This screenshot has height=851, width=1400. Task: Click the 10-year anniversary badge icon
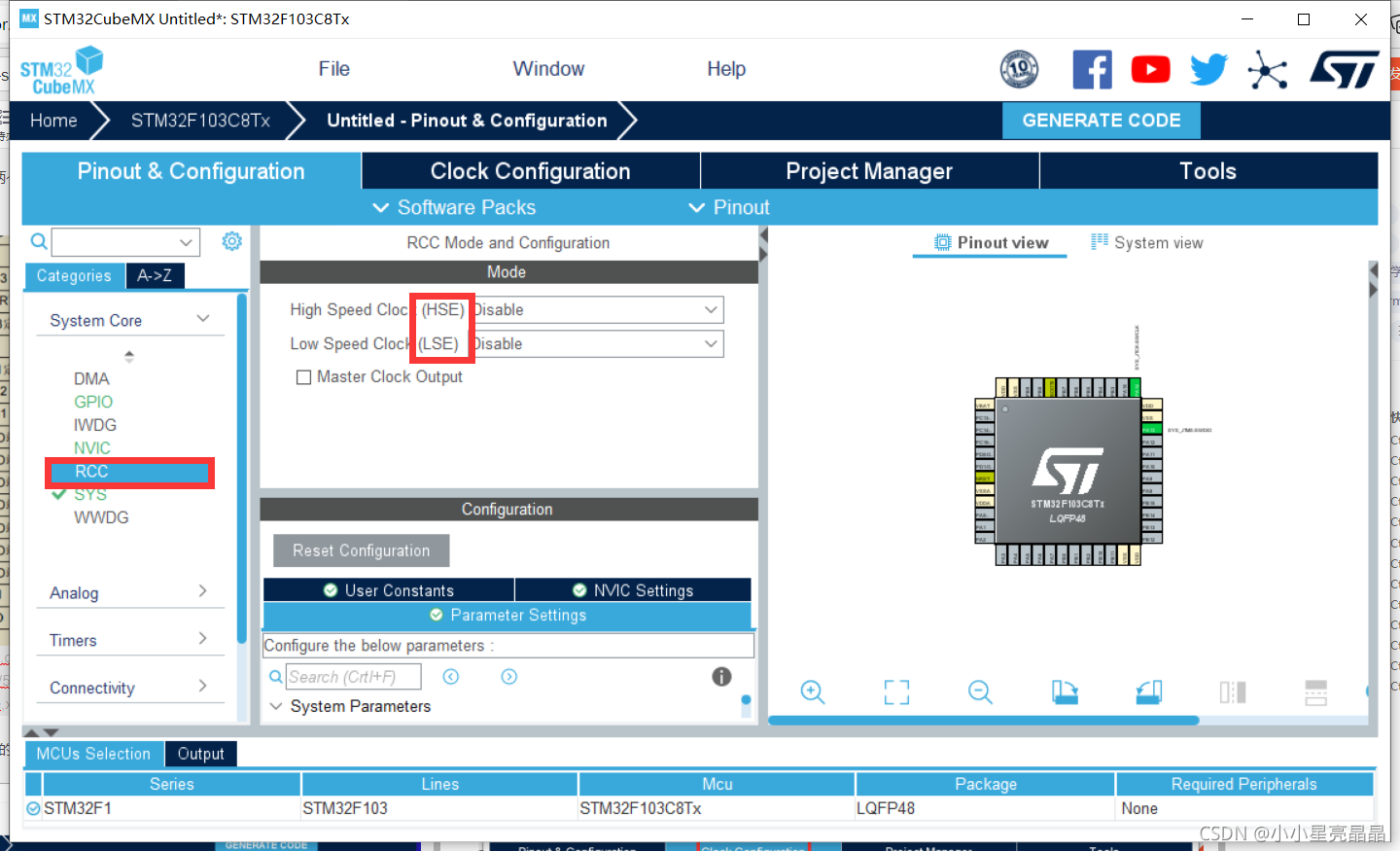tap(1019, 69)
